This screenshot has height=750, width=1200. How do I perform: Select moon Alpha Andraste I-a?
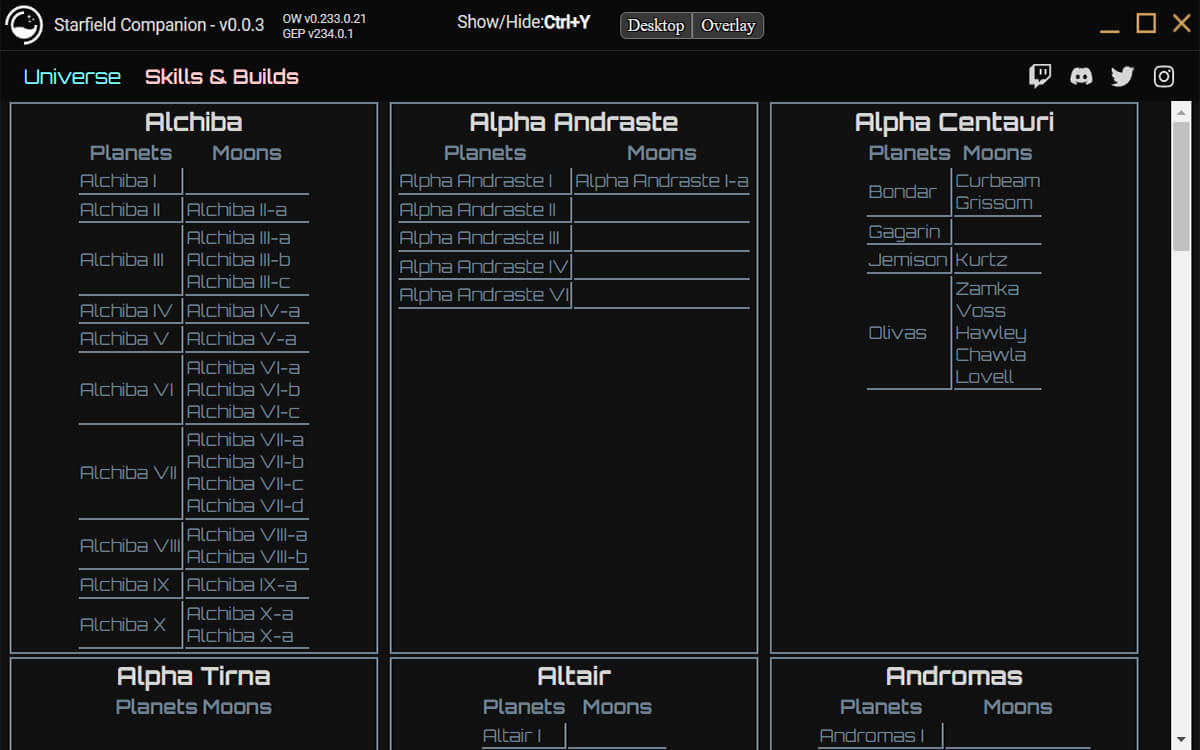[660, 181]
